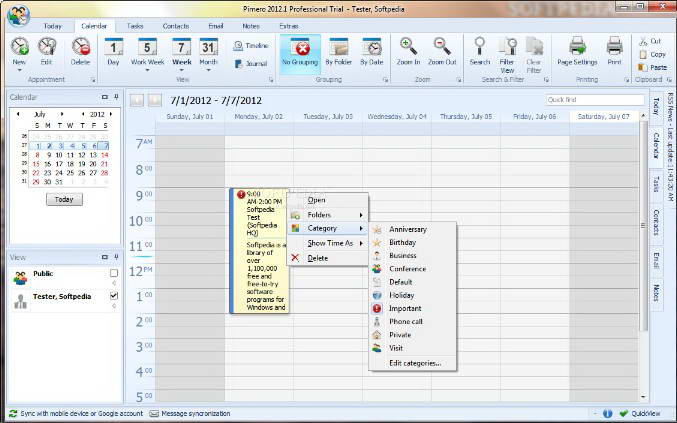Group appointments By Date
Screen dimensions: 677x423
click(372, 51)
